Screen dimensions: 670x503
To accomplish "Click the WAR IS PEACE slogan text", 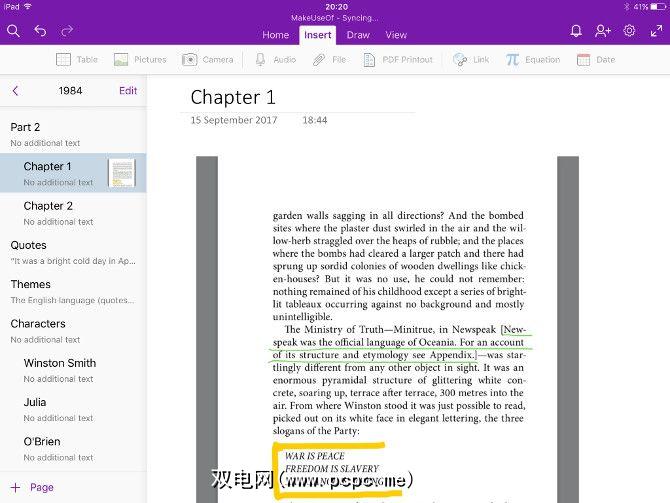I will point(315,456).
